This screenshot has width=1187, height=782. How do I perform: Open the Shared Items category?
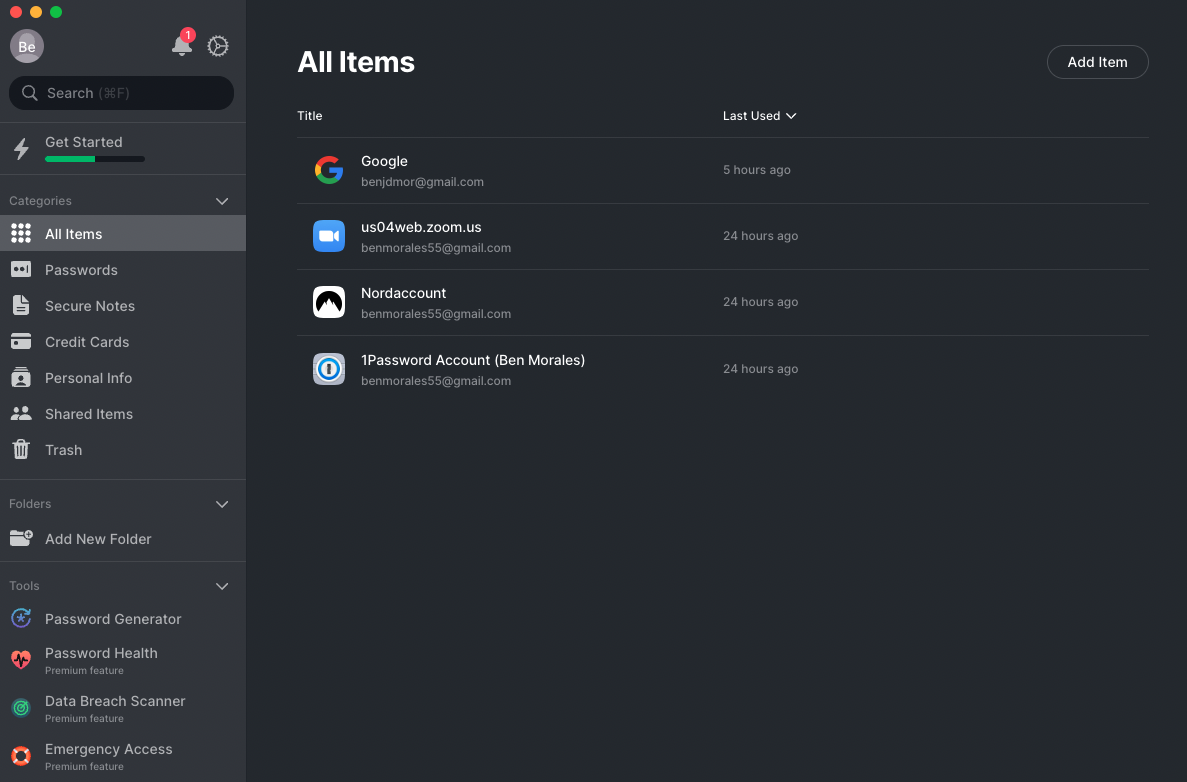click(x=89, y=414)
